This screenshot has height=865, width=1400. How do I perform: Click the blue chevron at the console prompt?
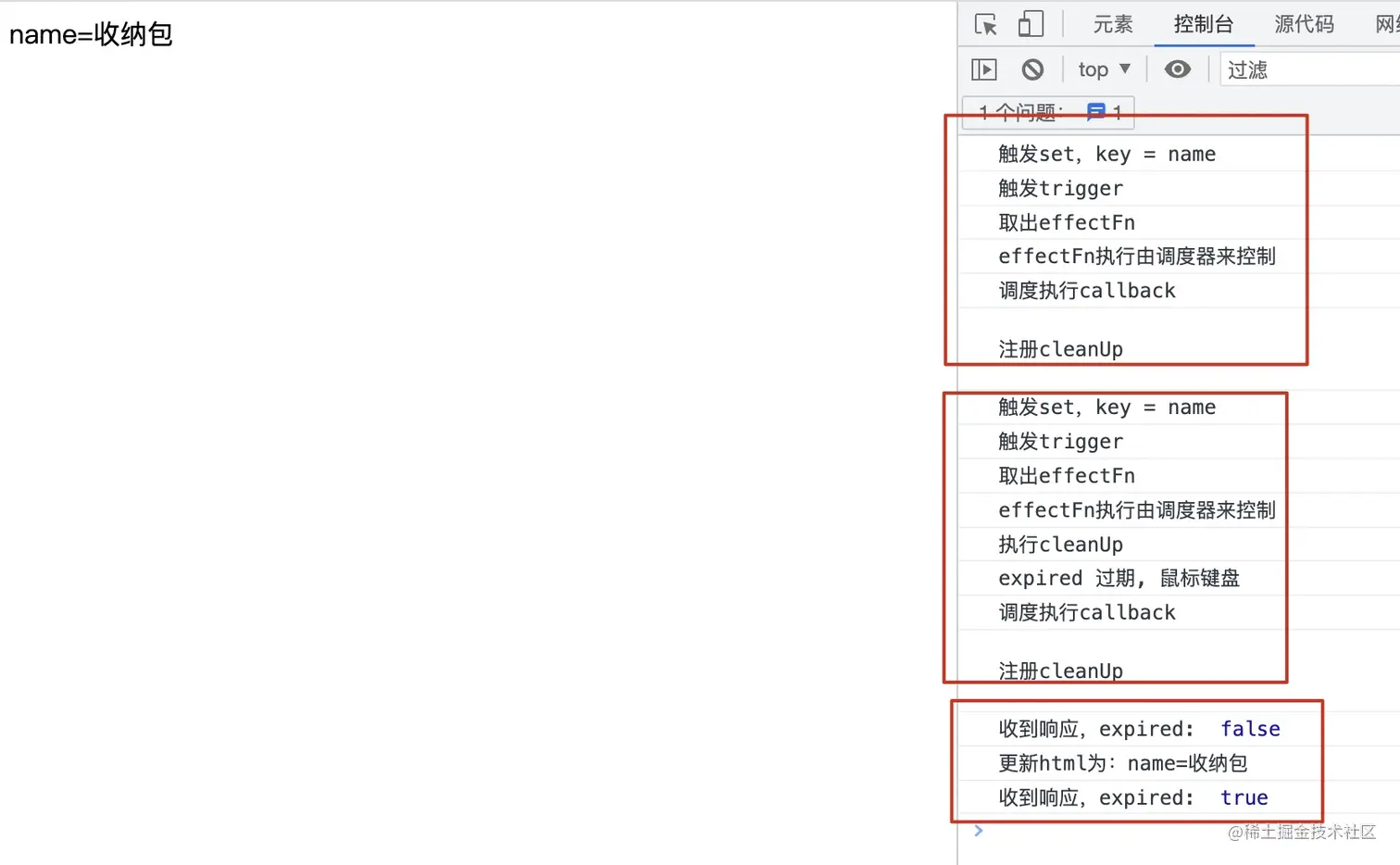979,831
